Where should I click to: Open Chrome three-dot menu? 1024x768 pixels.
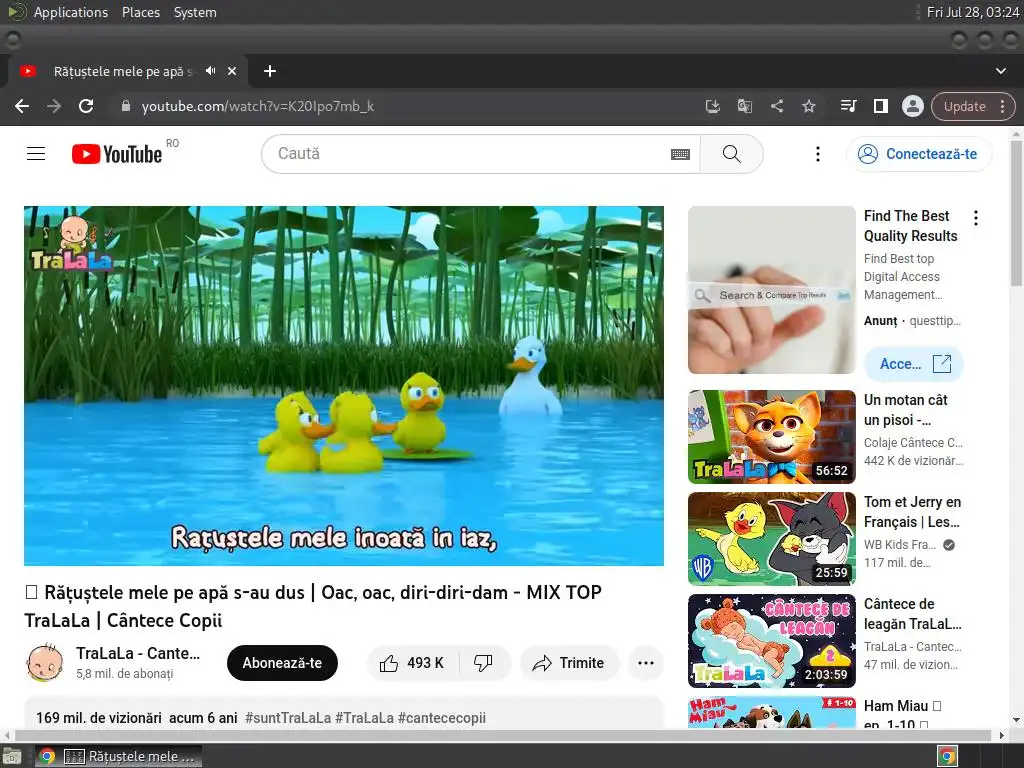click(x=1002, y=106)
